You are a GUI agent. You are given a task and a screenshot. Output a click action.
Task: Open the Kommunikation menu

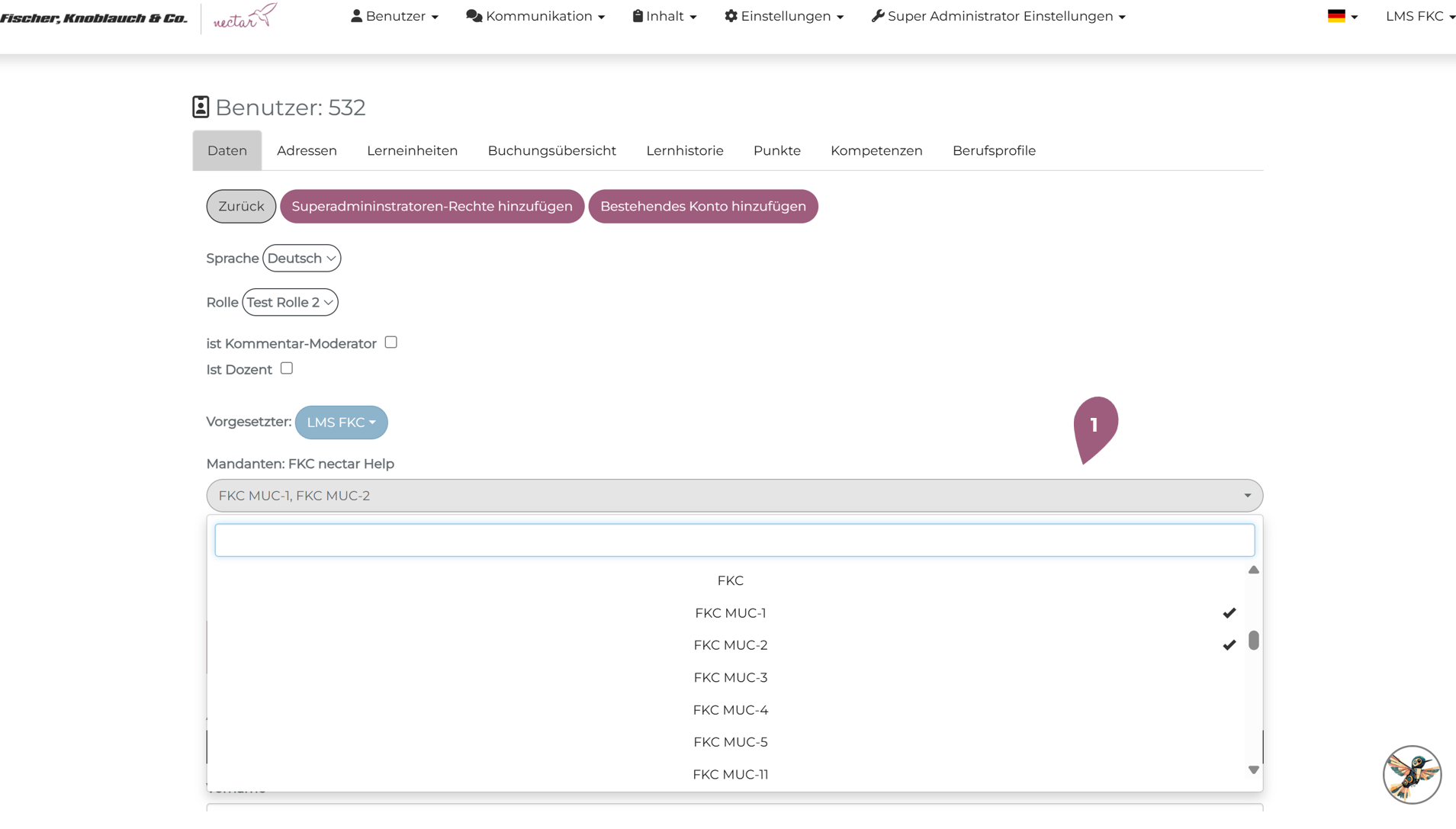click(x=535, y=17)
